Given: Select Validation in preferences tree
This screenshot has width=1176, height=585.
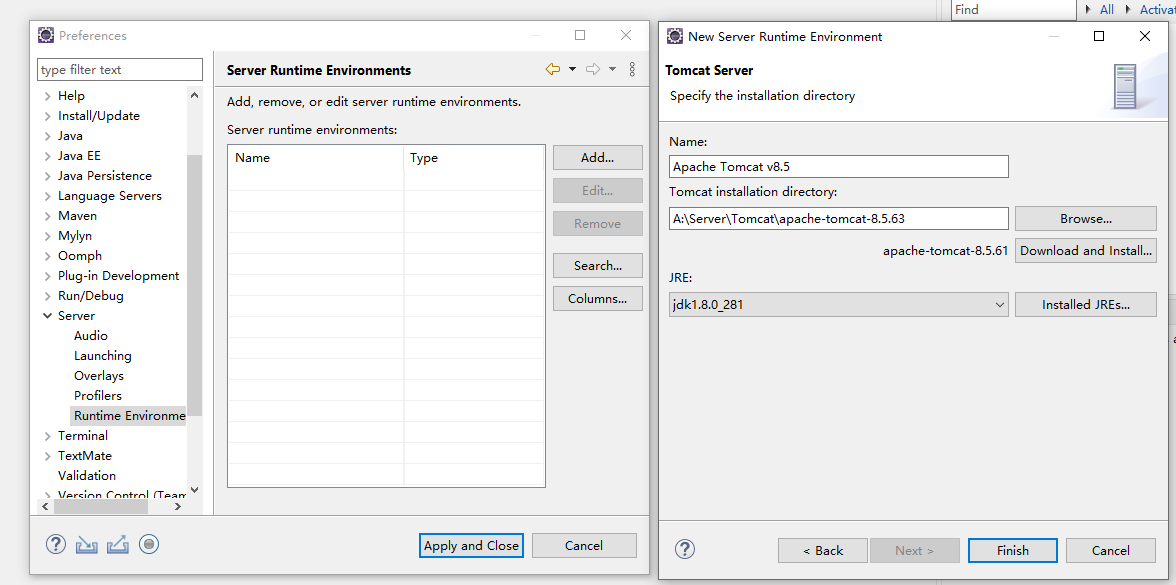Looking at the screenshot, I should pyautogui.click(x=87, y=476).
